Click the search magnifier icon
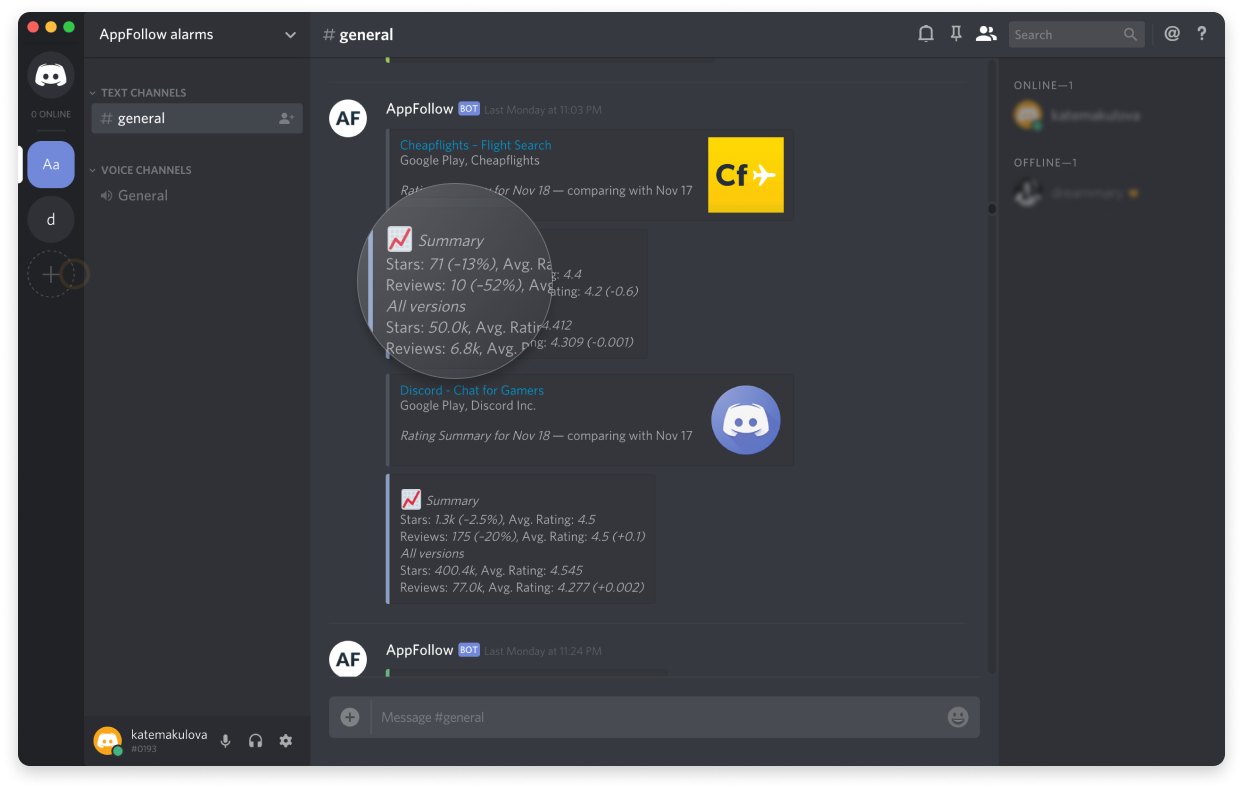The image size is (1243, 790). point(1130,35)
